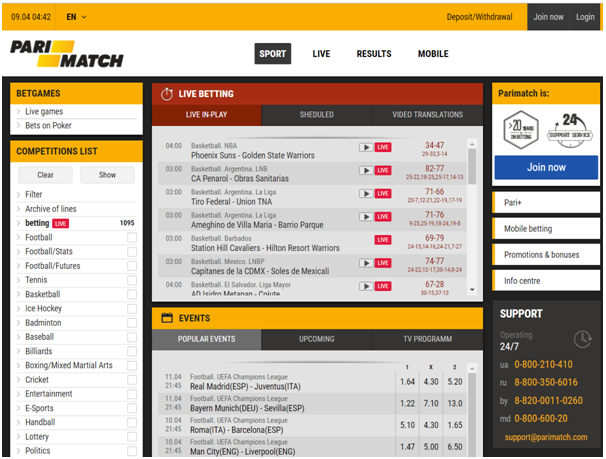Play video for Phoenix Suns - Golden State Warriors
The height and width of the screenshot is (459, 606).
[x=366, y=147]
